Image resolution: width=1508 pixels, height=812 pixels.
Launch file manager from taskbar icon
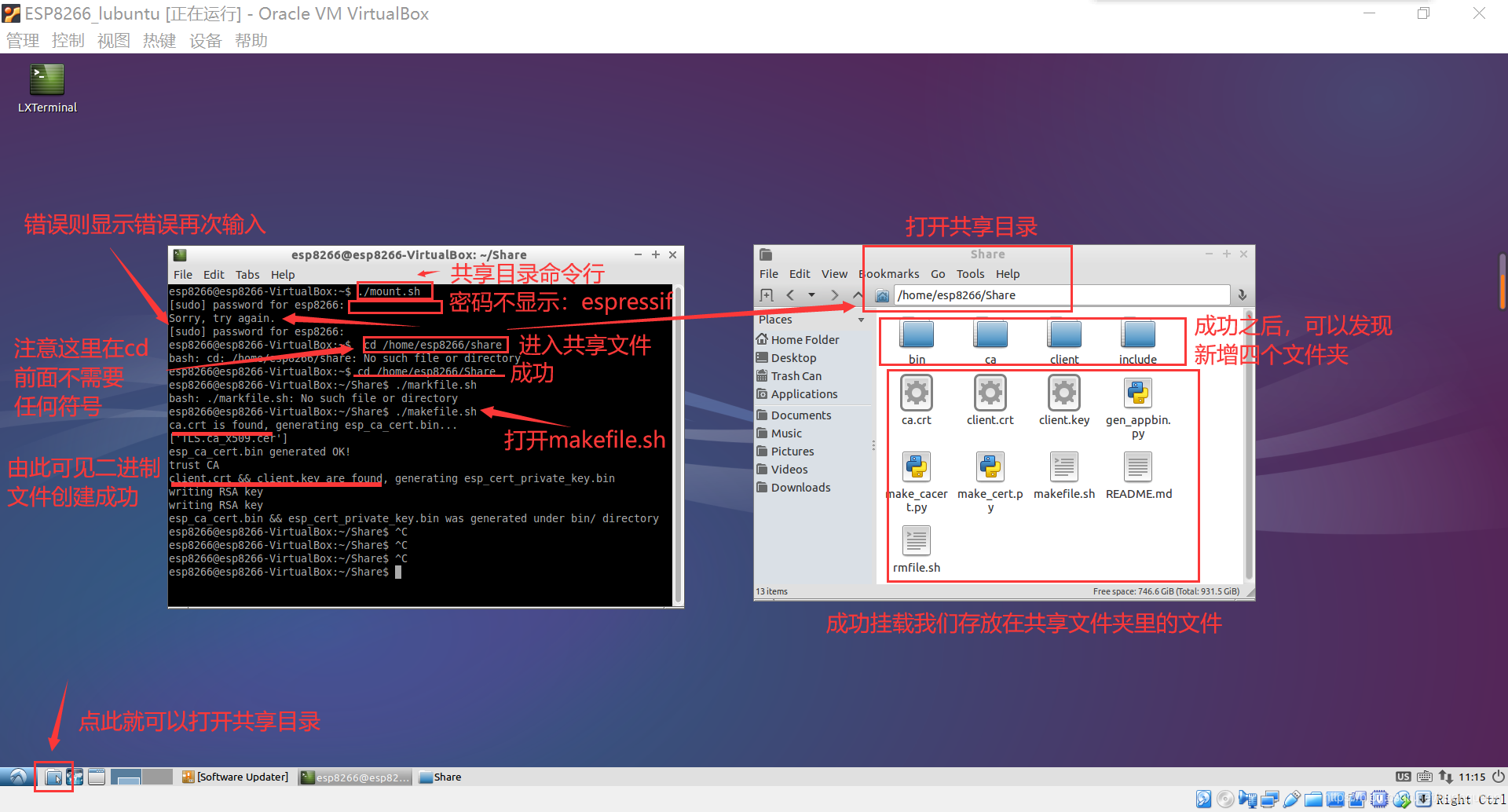pos(53,777)
